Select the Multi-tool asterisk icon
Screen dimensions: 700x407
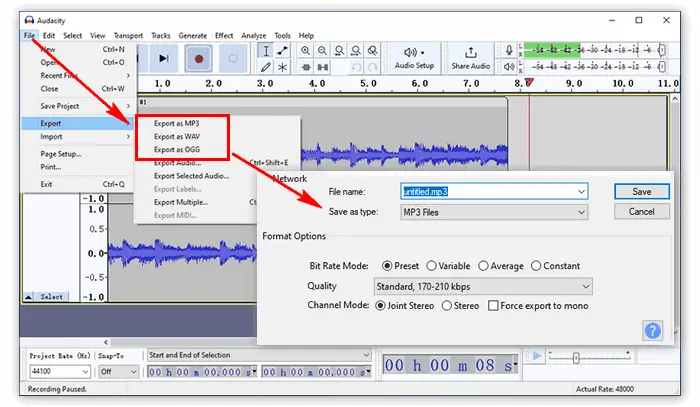282,67
